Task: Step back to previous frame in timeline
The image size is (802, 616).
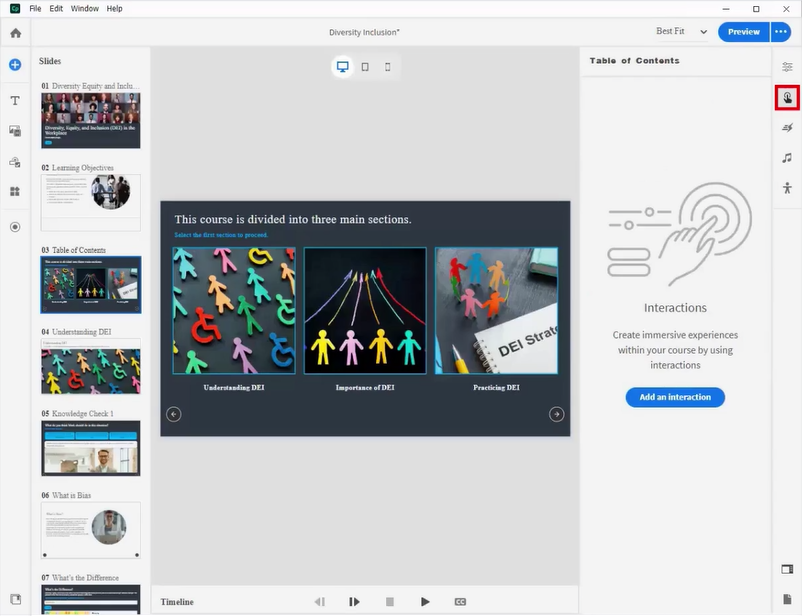Action: 320,602
